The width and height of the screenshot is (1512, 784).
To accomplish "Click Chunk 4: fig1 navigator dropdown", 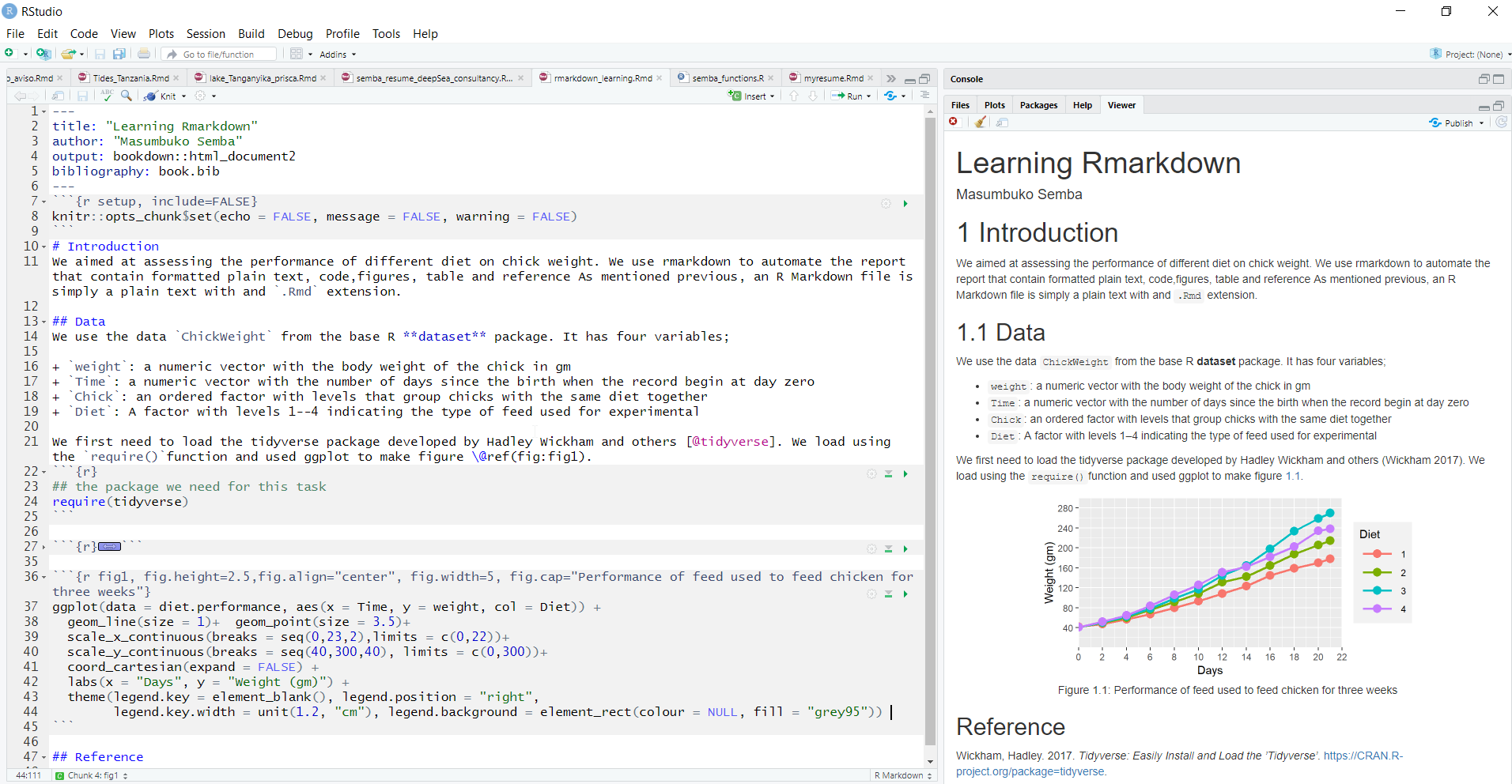I will [x=92, y=775].
